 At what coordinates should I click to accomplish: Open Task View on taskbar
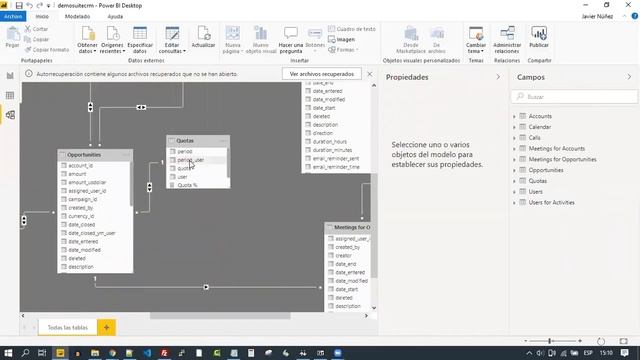(x=42, y=353)
